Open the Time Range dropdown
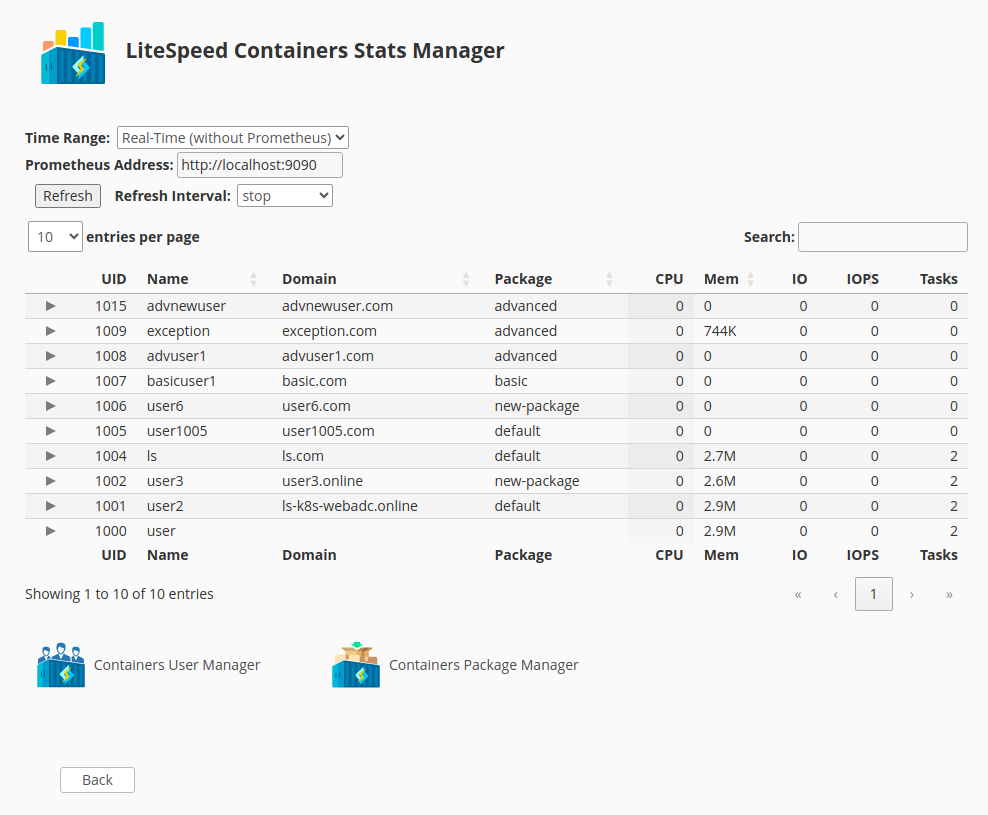The height and width of the screenshot is (815, 988). click(232, 138)
